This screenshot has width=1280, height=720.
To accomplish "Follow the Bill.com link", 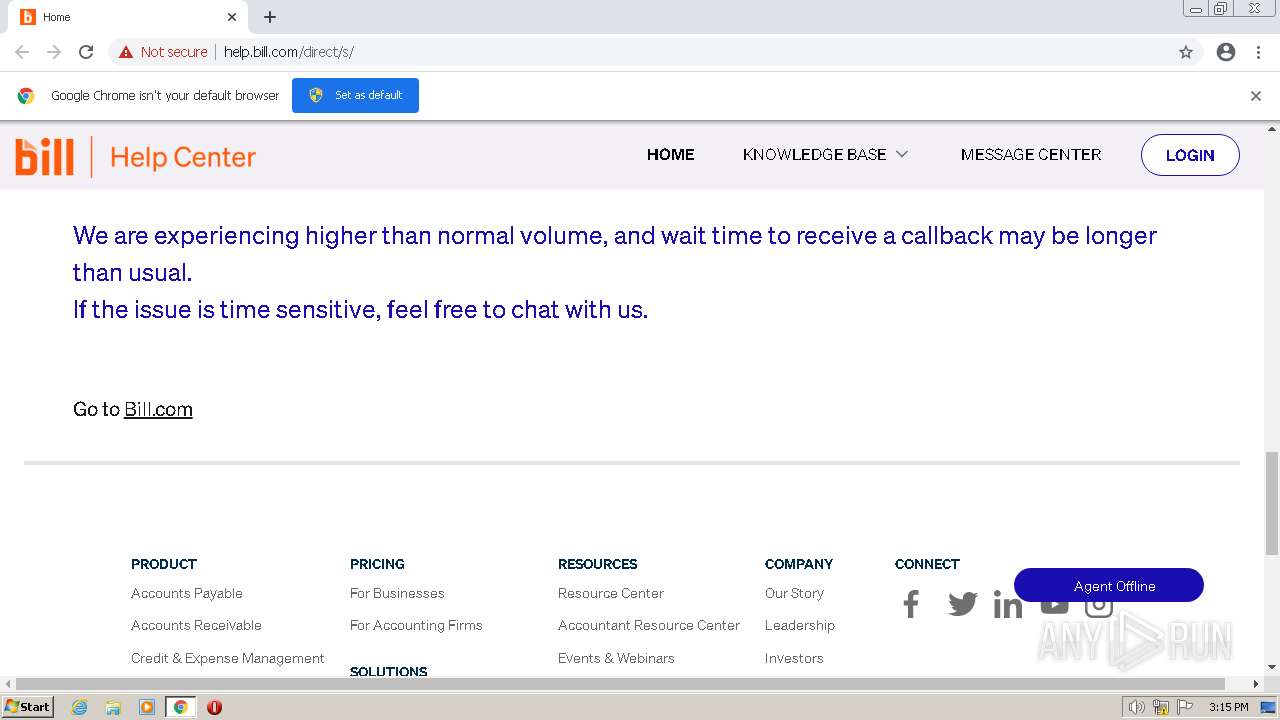I will pos(158,409).
